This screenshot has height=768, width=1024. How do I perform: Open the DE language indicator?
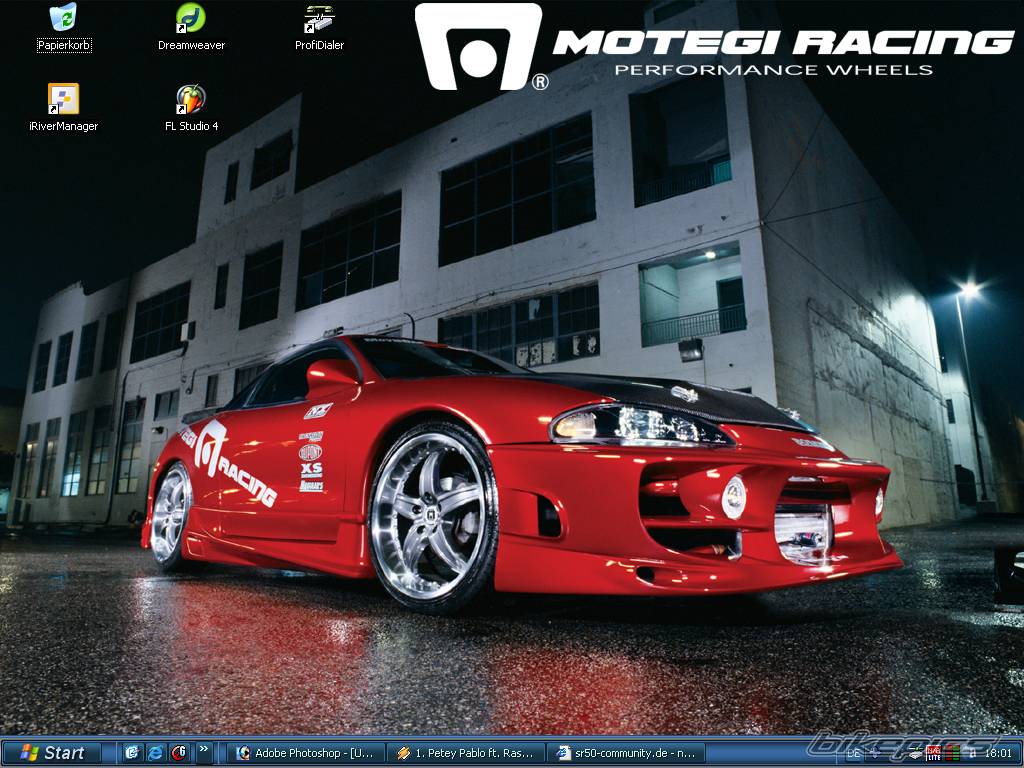(854, 754)
